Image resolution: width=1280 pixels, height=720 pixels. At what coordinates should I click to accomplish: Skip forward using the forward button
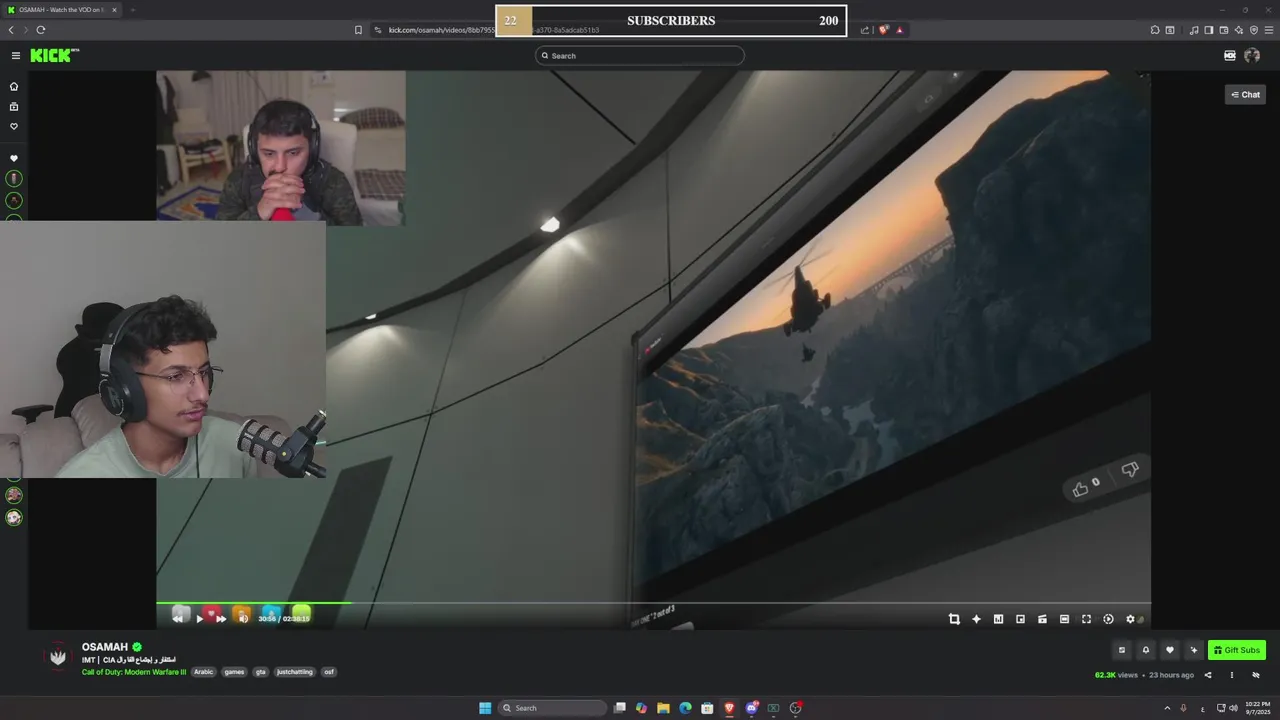coord(221,619)
